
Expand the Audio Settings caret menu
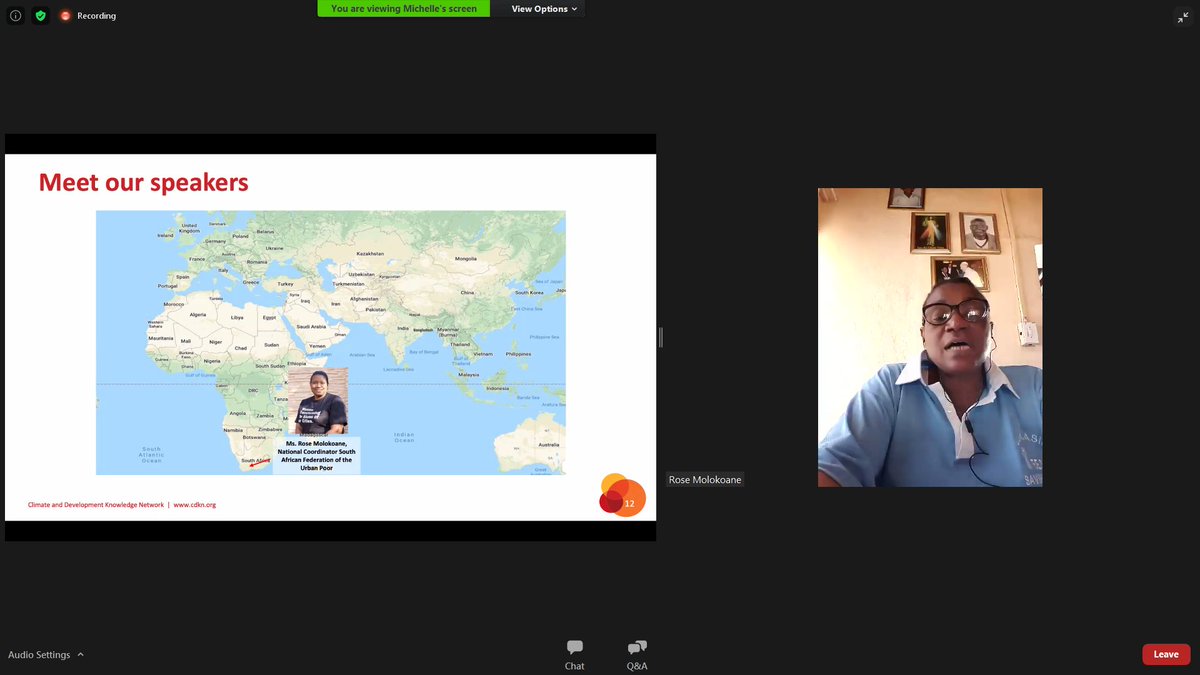click(81, 654)
